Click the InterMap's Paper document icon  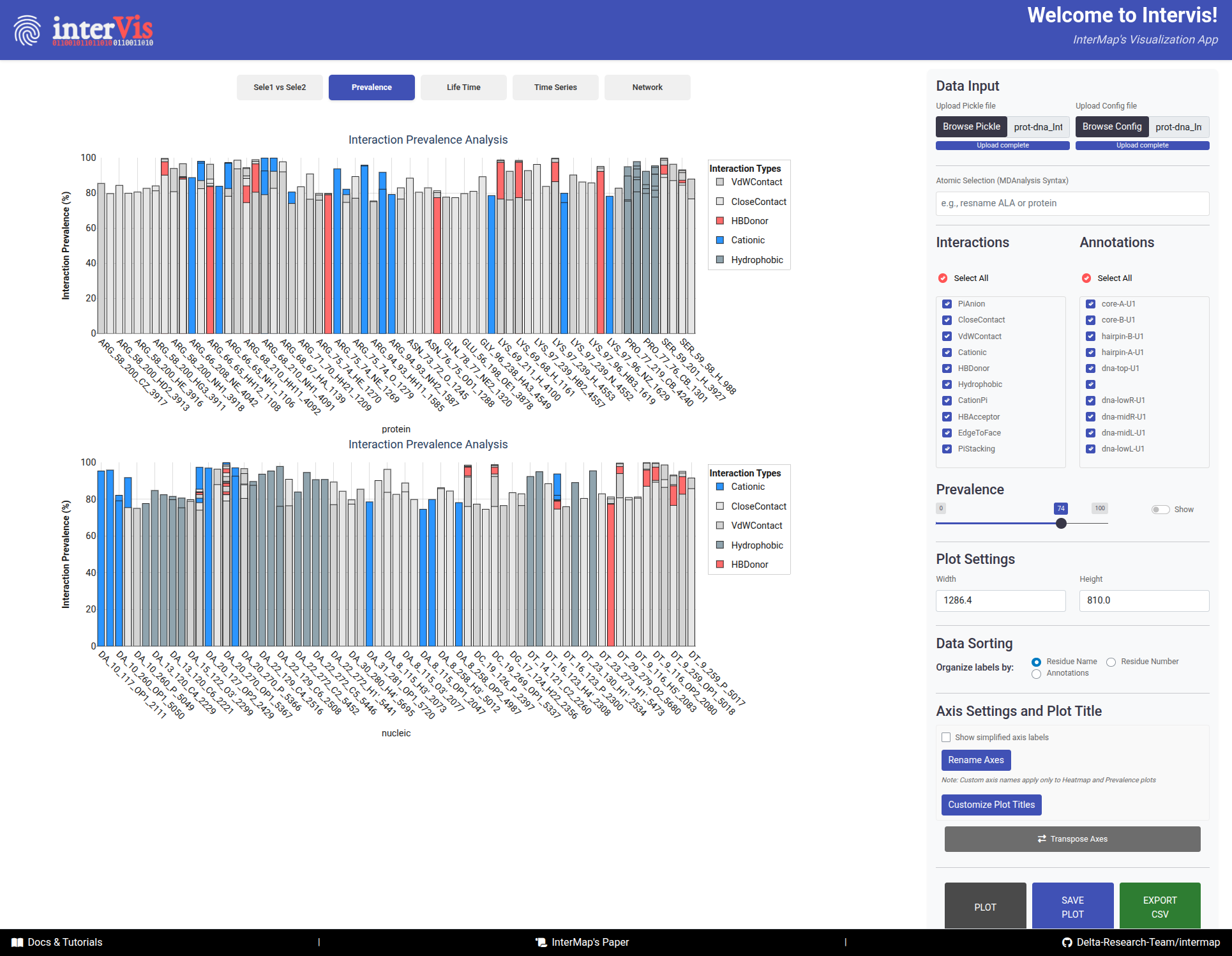[541, 942]
